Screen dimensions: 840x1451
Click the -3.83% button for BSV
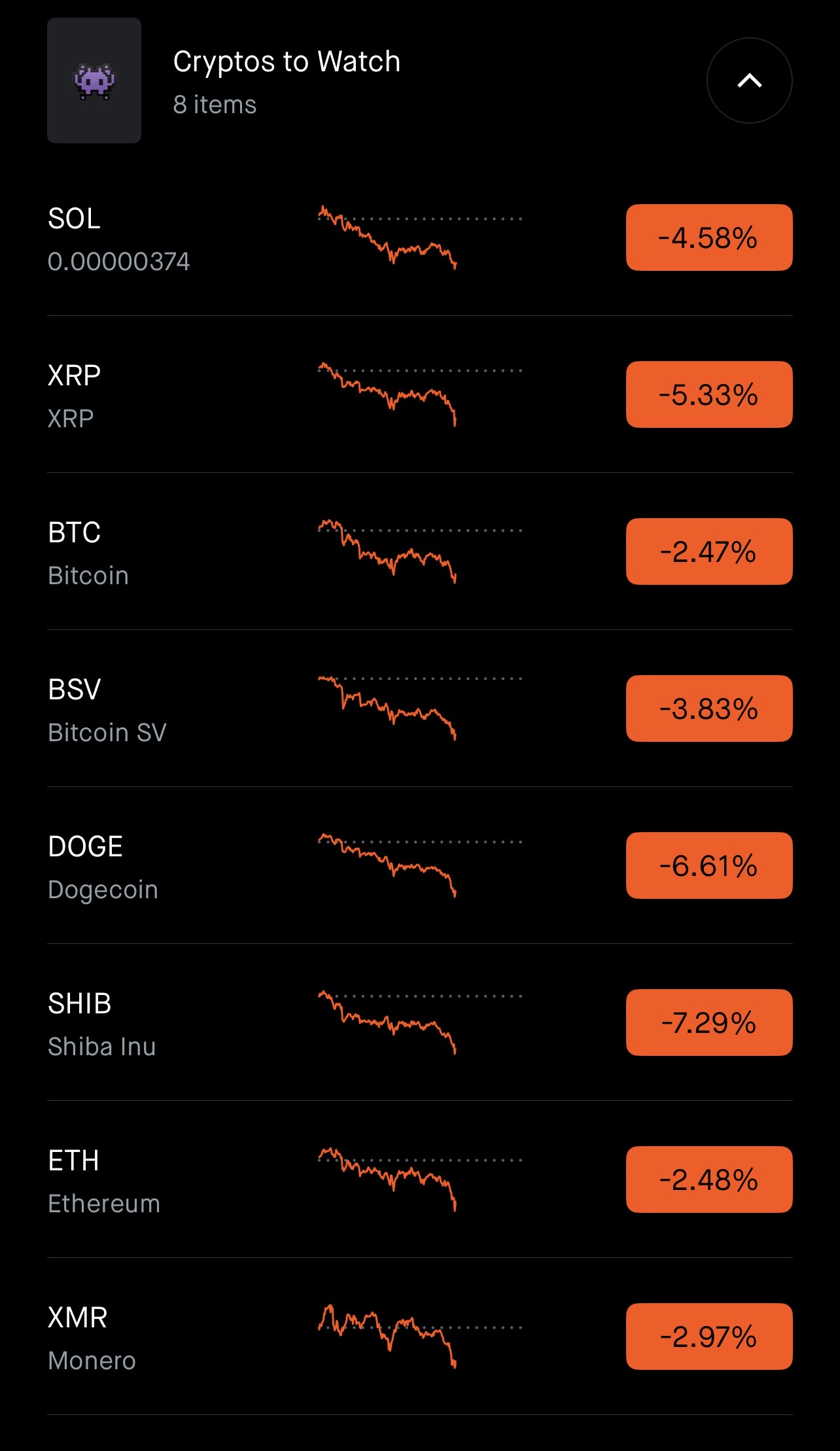pos(709,708)
